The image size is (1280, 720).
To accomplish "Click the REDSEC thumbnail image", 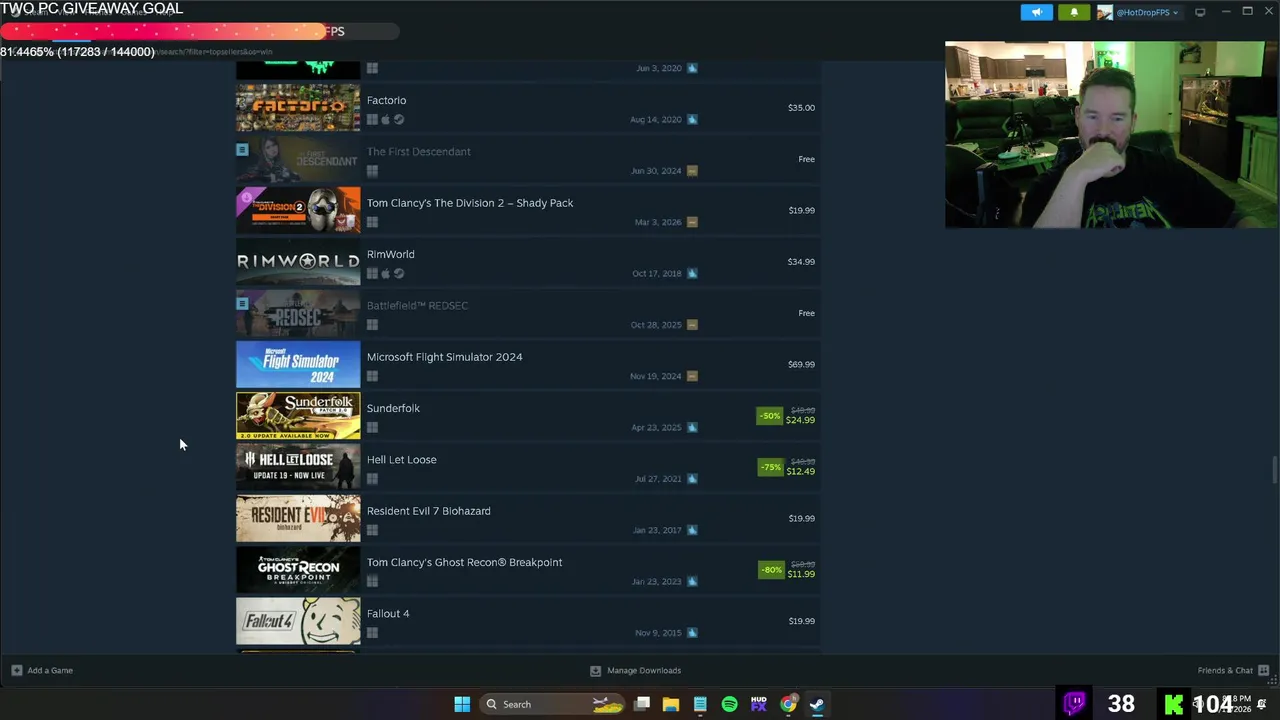I will (x=298, y=313).
